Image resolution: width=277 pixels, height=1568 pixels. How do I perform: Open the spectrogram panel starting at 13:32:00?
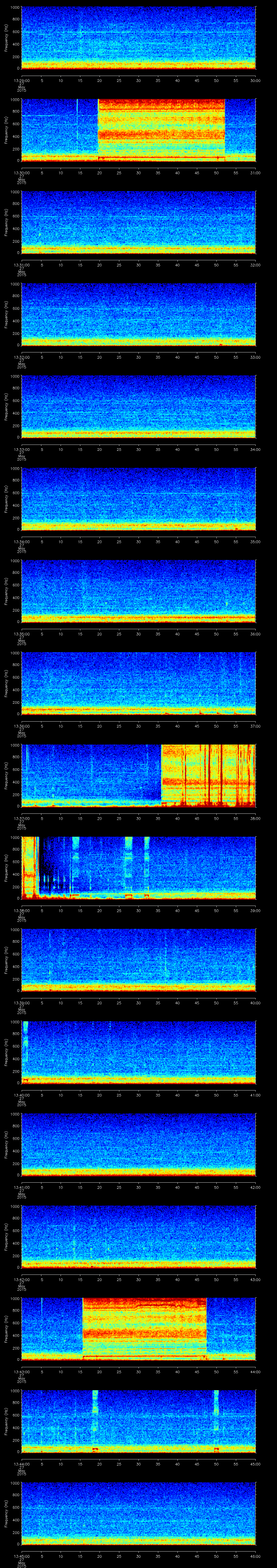(x=138, y=315)
